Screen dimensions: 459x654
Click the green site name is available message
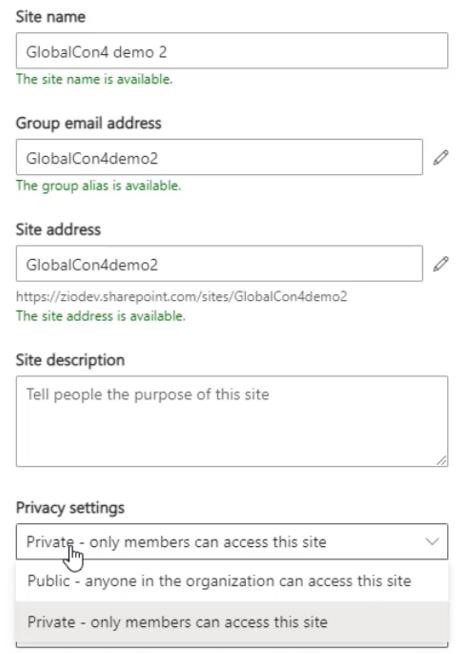[94, 79]
